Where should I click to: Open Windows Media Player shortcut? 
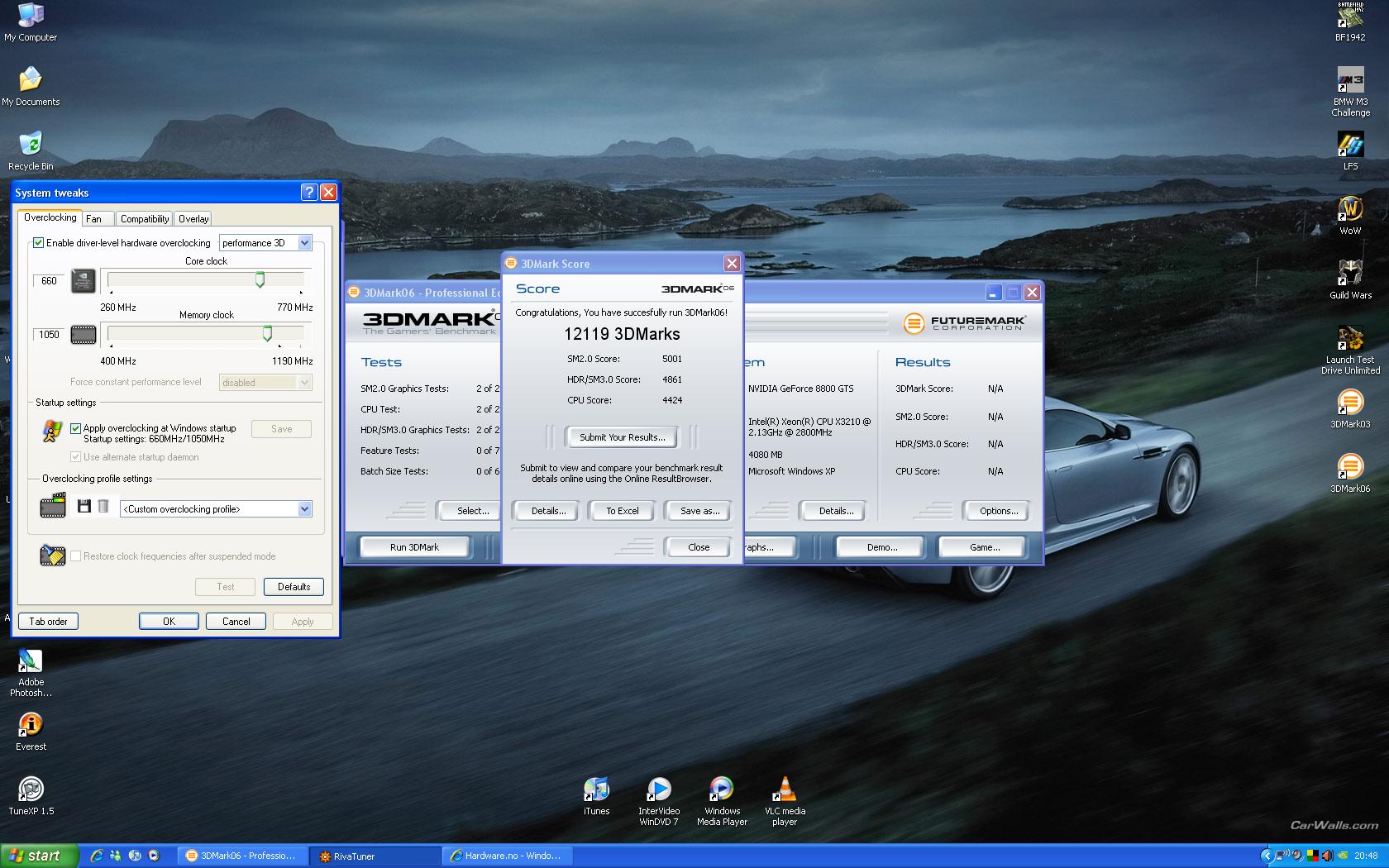pos(722,801)
